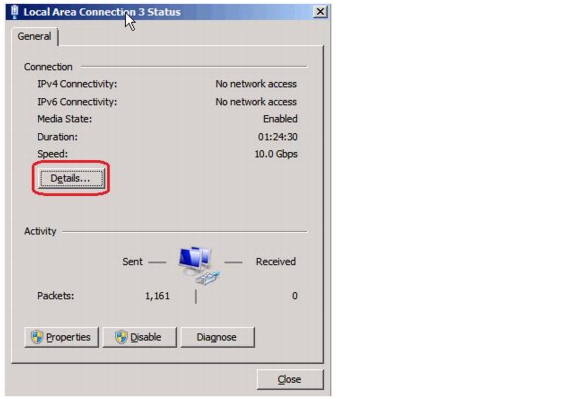
Task: Click the shield icon on Properties button
Action: 37,337
